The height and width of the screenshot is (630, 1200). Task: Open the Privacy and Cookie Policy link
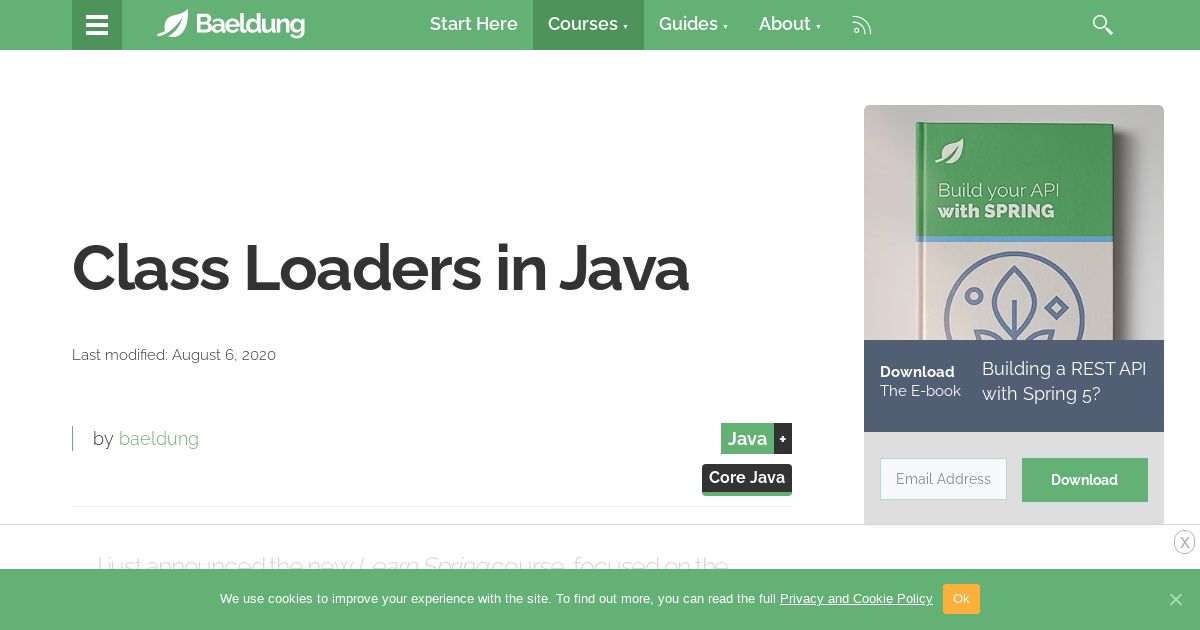click(x=856, y=599)
